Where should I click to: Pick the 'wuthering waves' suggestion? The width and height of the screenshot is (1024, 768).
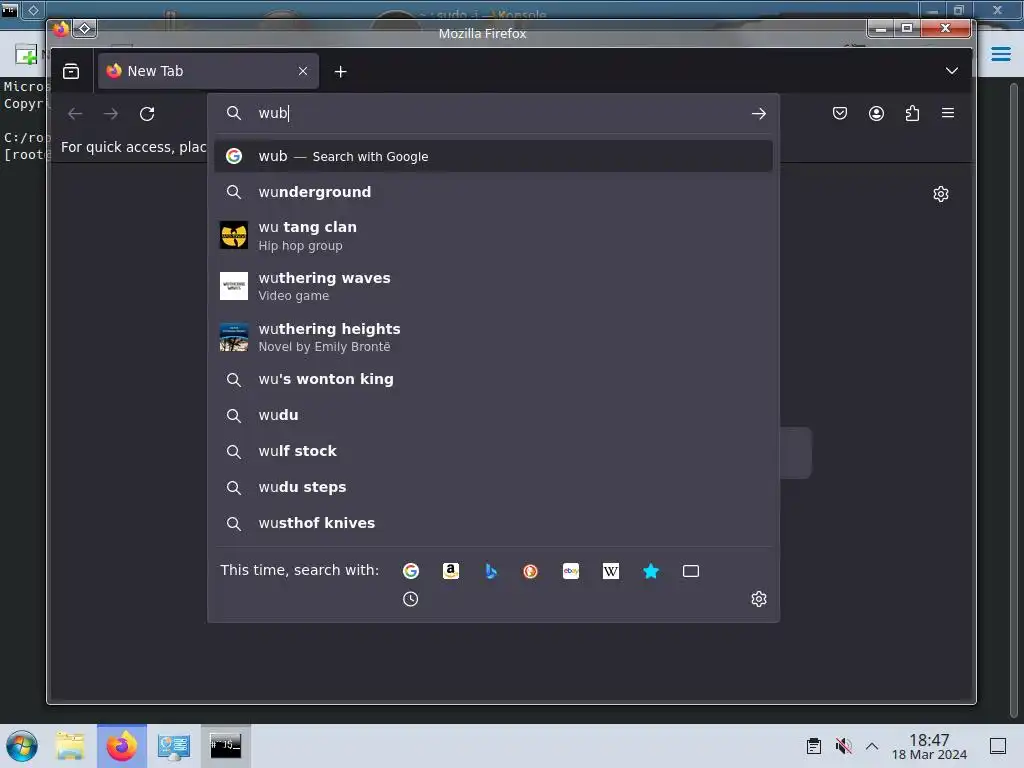point(493,286)
